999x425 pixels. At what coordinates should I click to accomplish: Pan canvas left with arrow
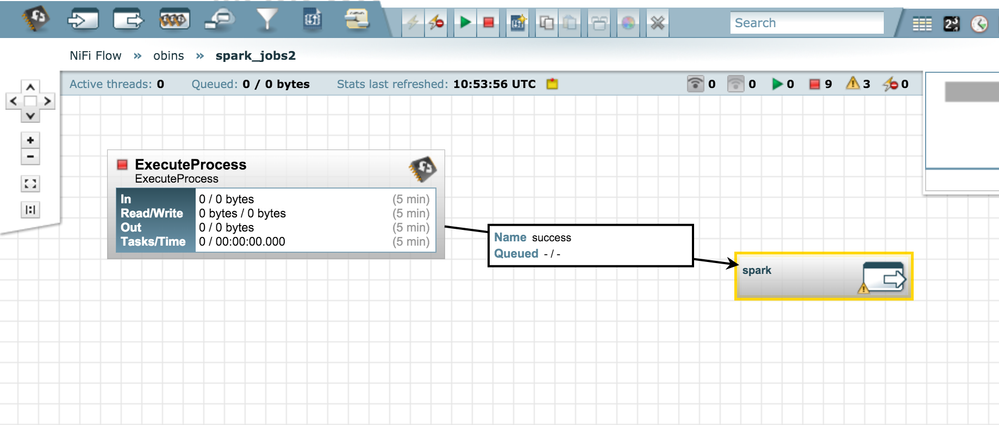[x=13, y=101]
